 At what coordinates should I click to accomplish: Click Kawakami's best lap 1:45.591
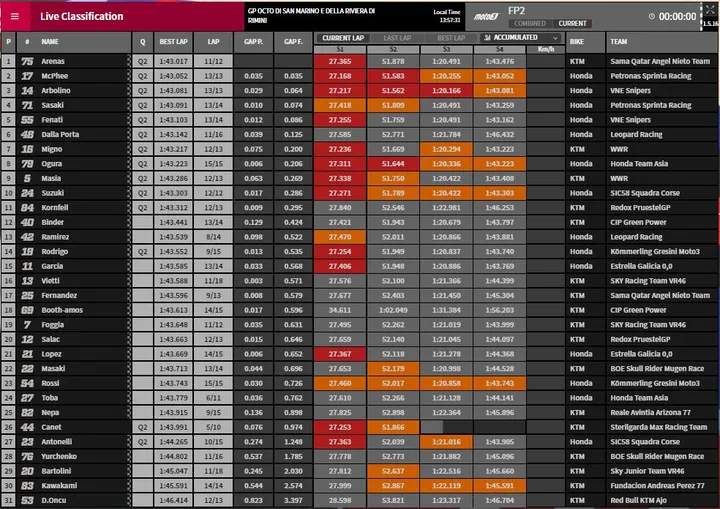click(174, 486)
